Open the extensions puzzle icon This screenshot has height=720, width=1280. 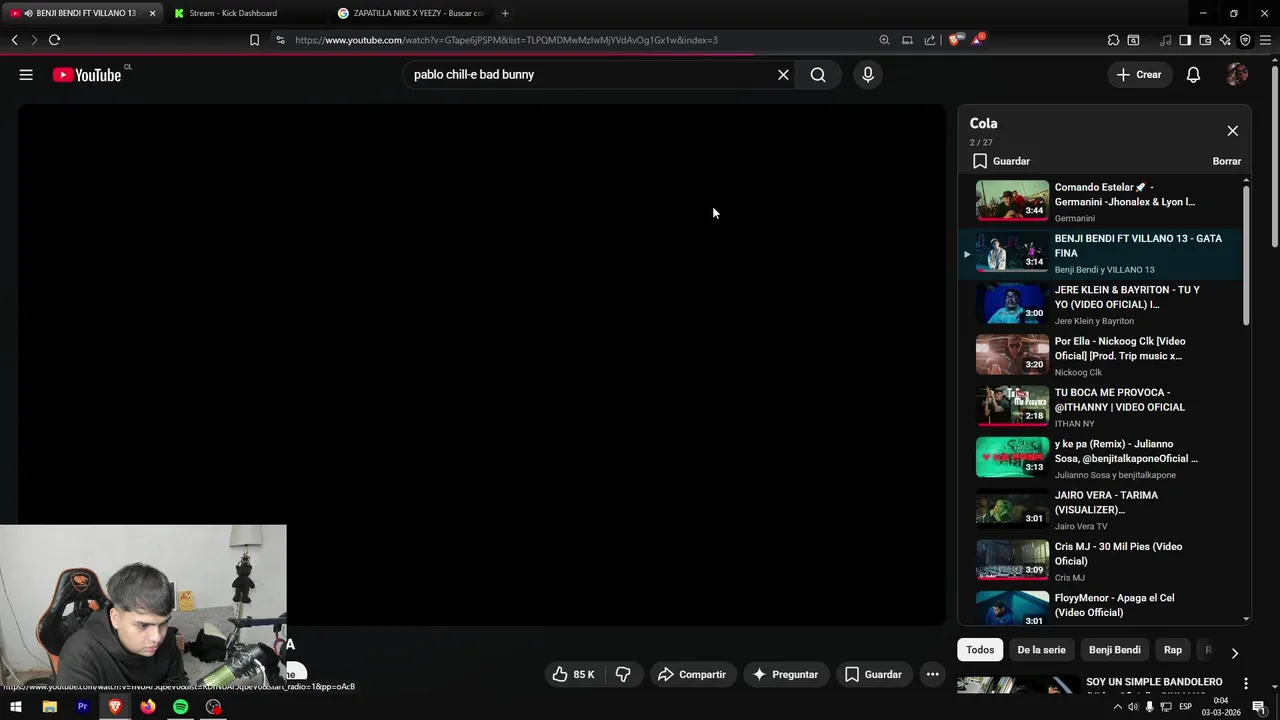point(1113,40)
